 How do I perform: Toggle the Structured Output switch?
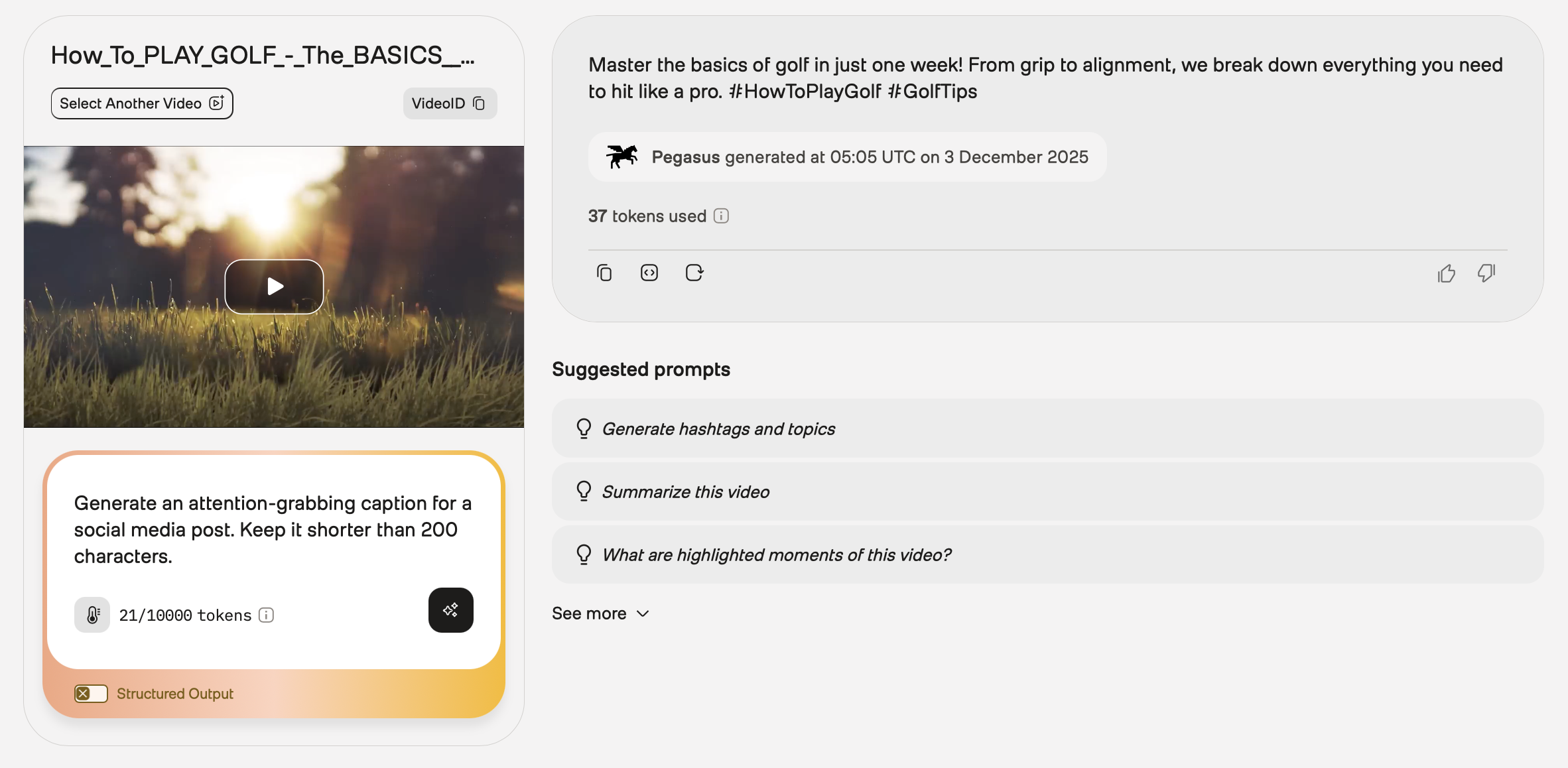pyautogui.click(x=91, y=694)
